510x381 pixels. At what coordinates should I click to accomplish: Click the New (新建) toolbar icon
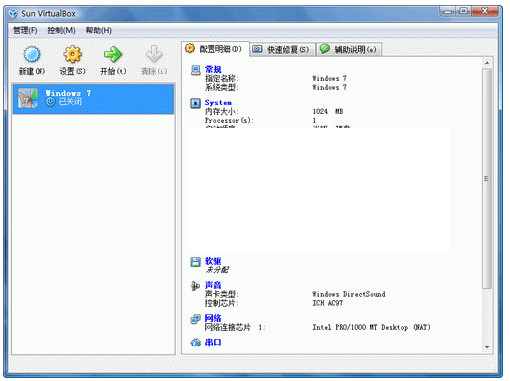point(32,54)
